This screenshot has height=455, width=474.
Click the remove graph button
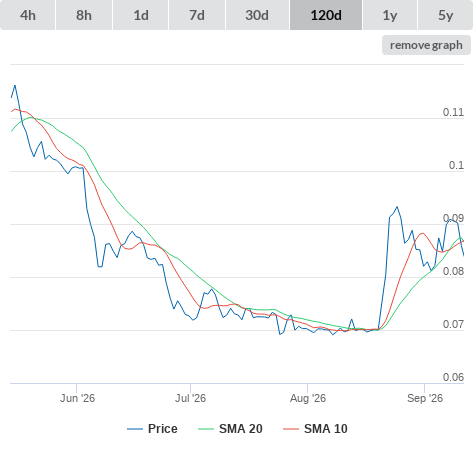point(426,45)
